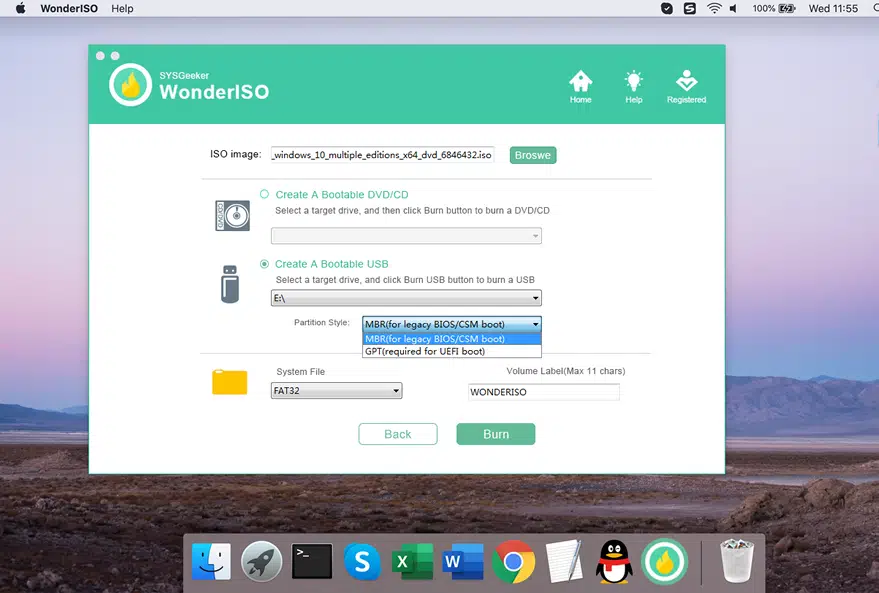The height and width of the screenshot is (593, 879).
Task: Open Finder from the dock
Action: click(211, 561)
